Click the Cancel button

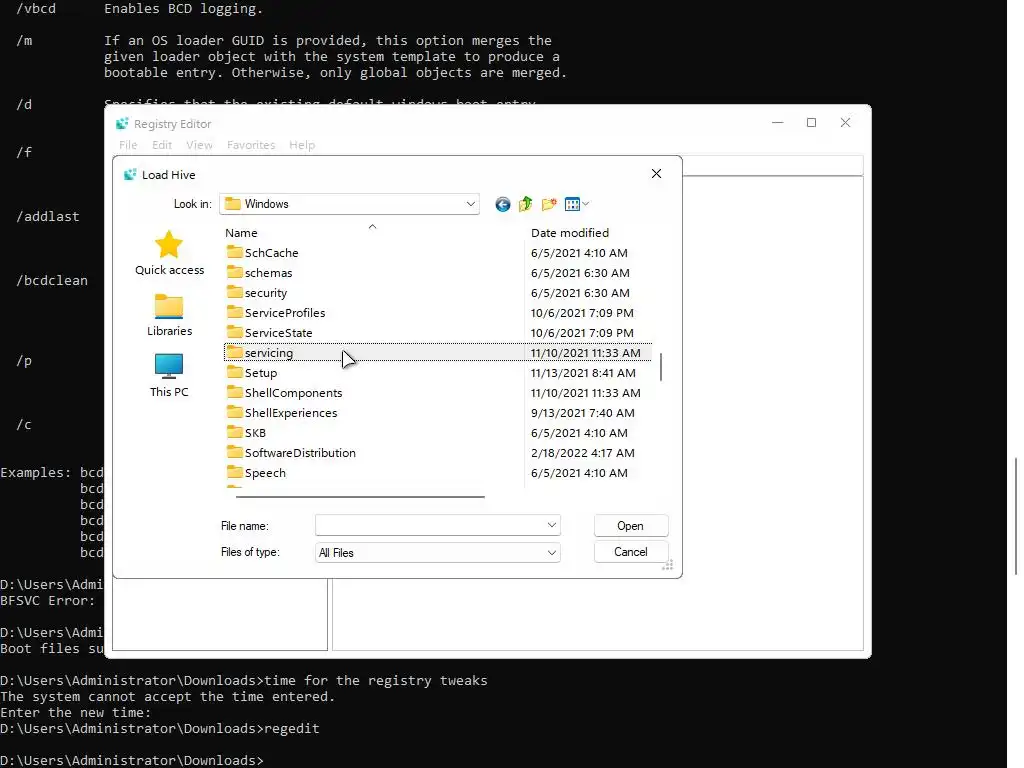pos(631,552)
